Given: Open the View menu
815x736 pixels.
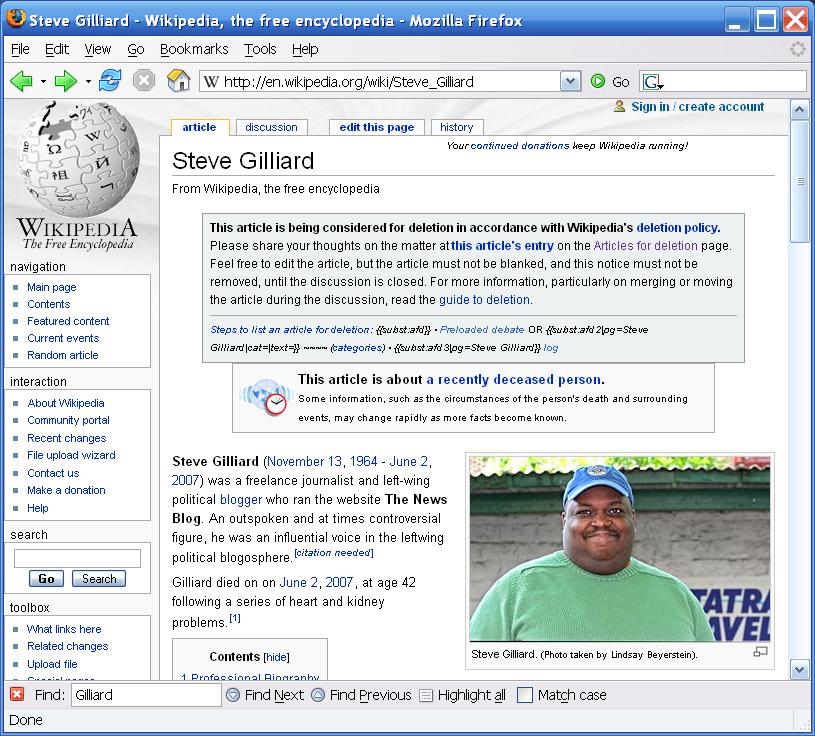Looking at the screenshot, I should tap(98, 49).
